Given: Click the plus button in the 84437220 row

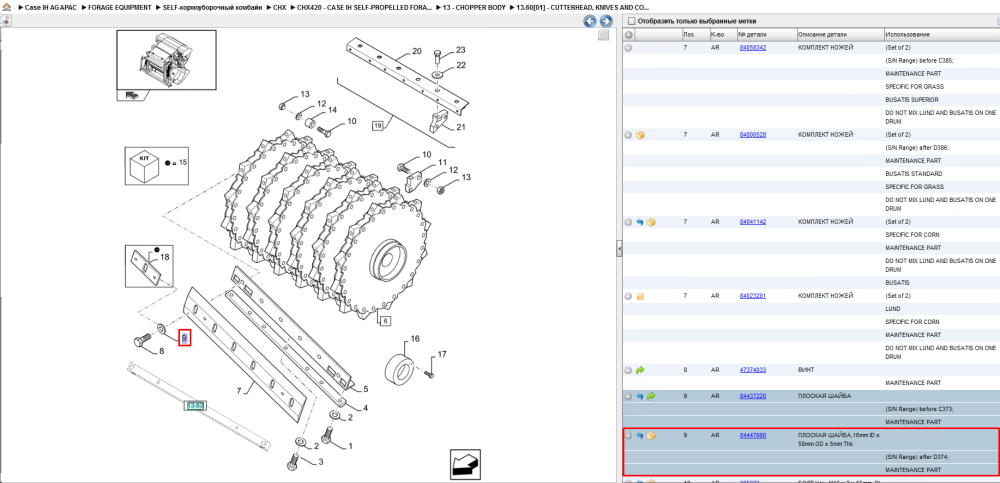Looking at the screenshot, I should (x=628, y=396).
